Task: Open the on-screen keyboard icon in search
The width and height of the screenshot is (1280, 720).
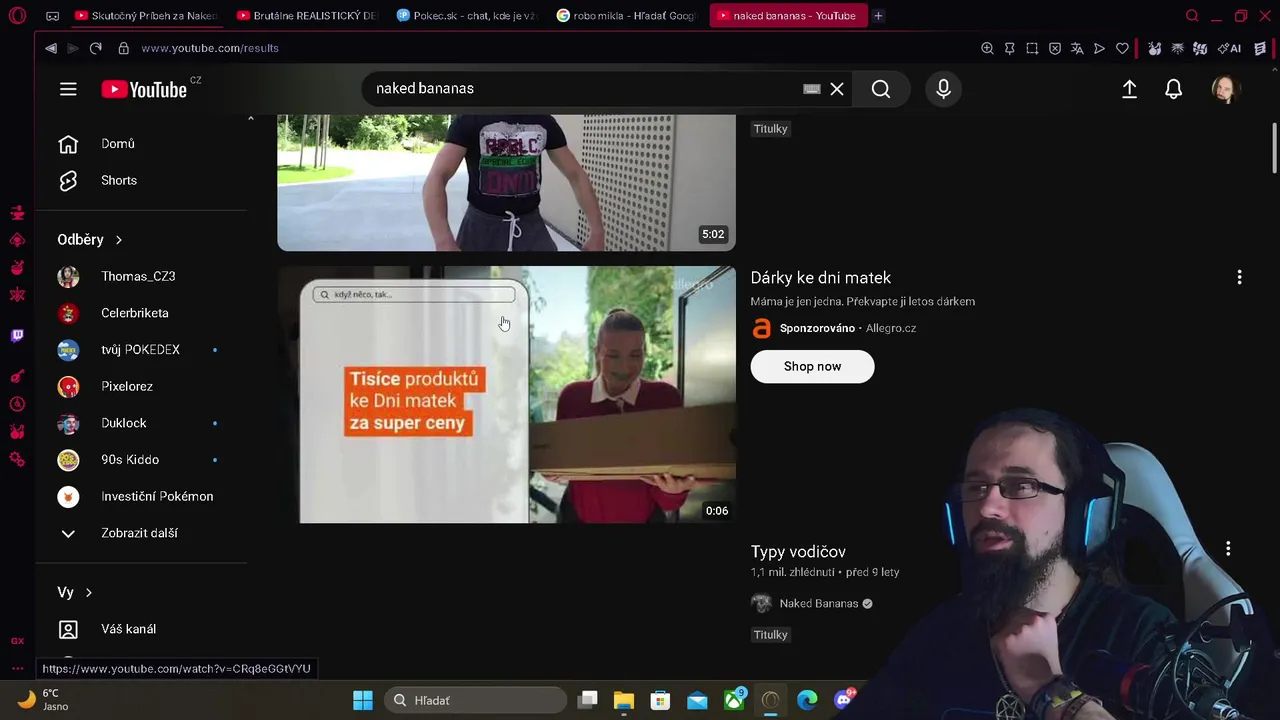Action: (x=812, y=89)
